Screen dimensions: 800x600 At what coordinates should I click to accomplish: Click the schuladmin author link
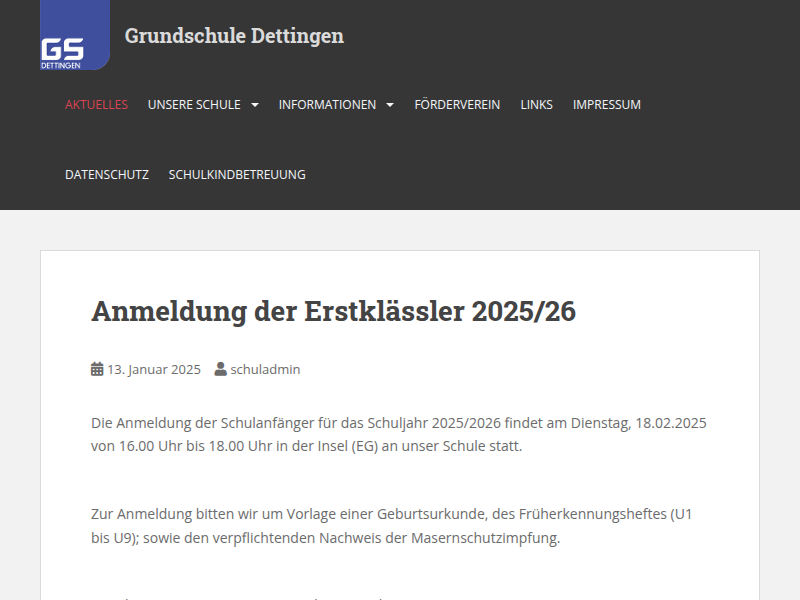pos(266,369)
